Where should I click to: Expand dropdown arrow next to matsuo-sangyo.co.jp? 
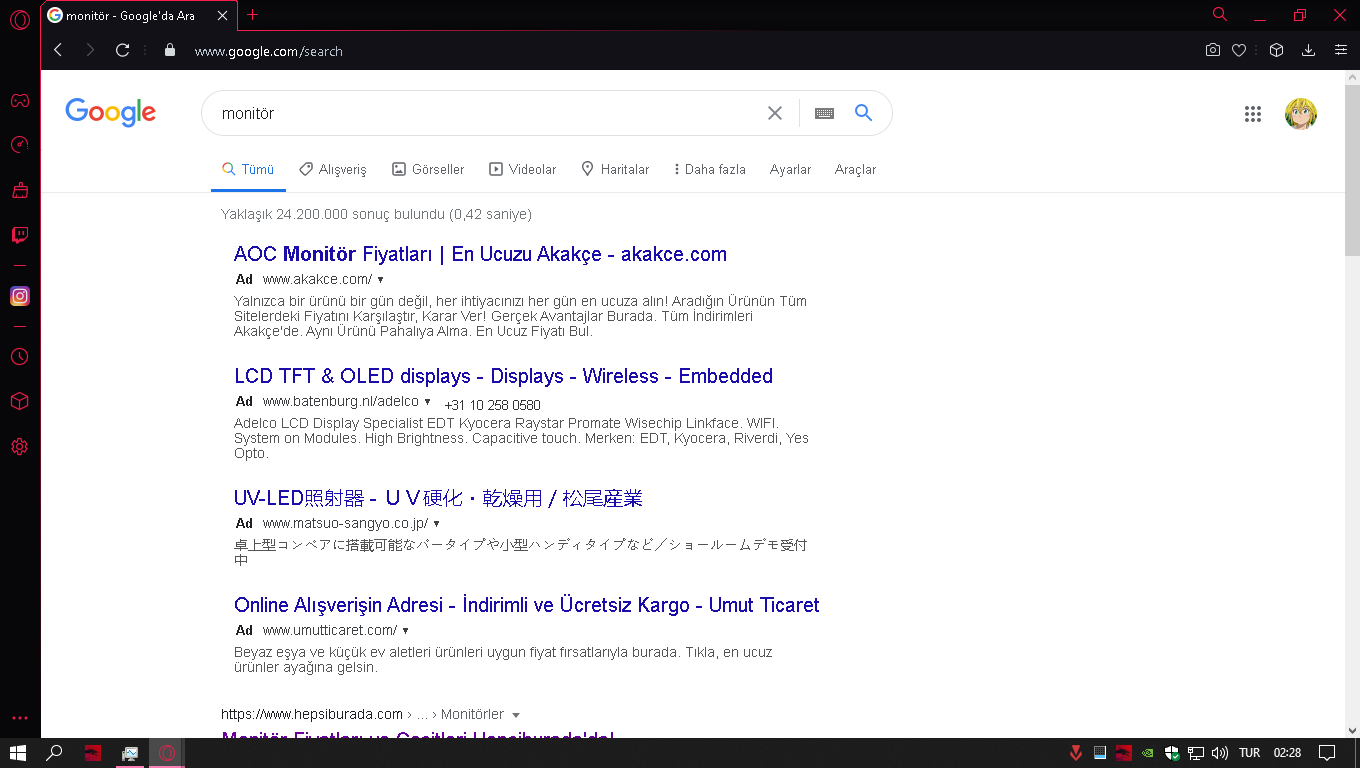pos(437,524)
